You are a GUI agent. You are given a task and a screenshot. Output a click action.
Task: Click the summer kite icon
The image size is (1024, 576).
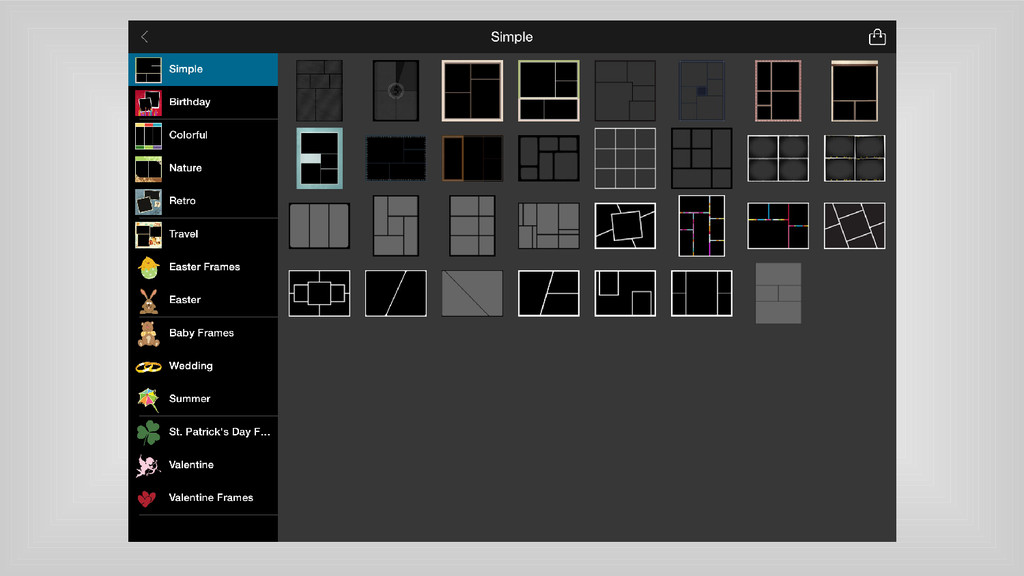tap(148, 400)
